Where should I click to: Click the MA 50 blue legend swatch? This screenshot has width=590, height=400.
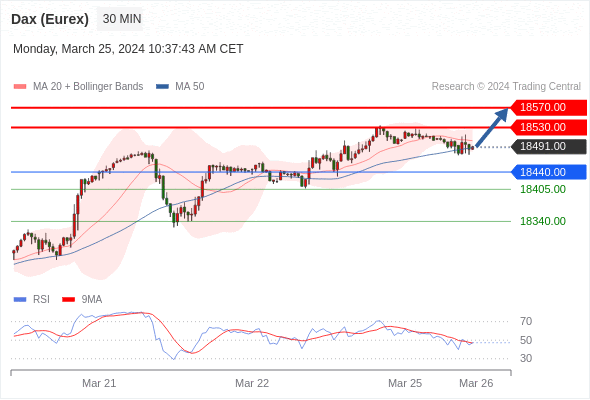tap(163, 87)
